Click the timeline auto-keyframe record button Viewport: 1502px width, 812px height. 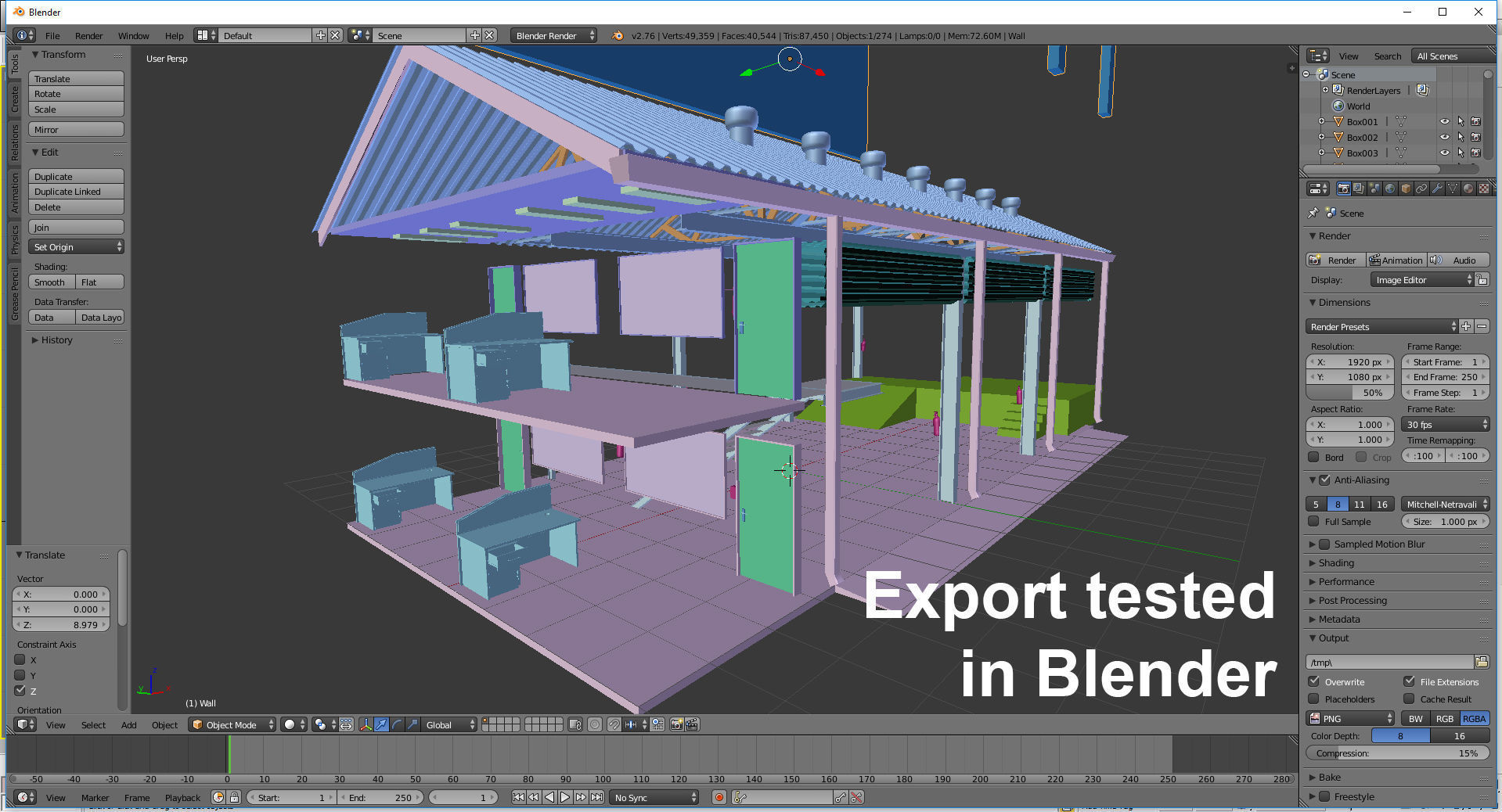point(719,797)
